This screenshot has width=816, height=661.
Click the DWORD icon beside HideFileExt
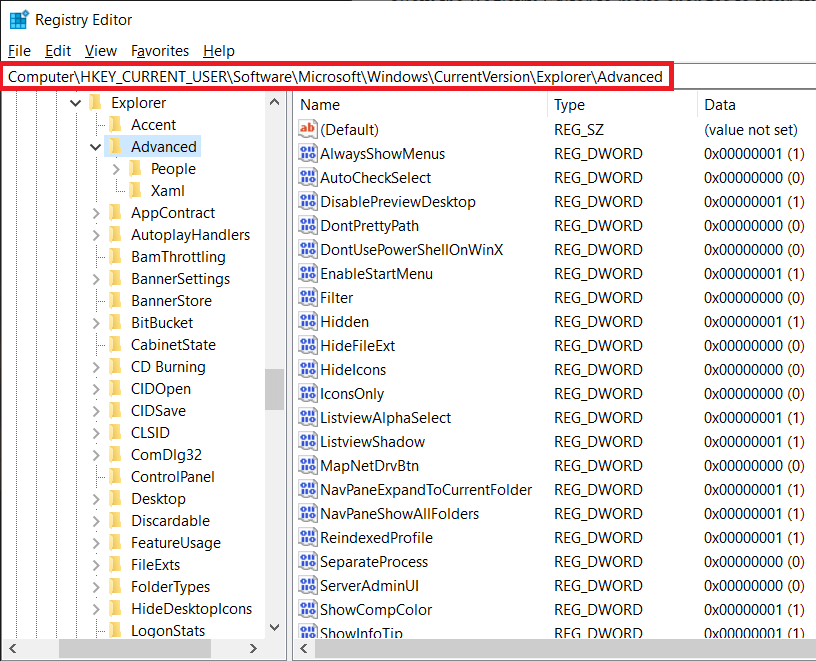(x=308, y=345)
